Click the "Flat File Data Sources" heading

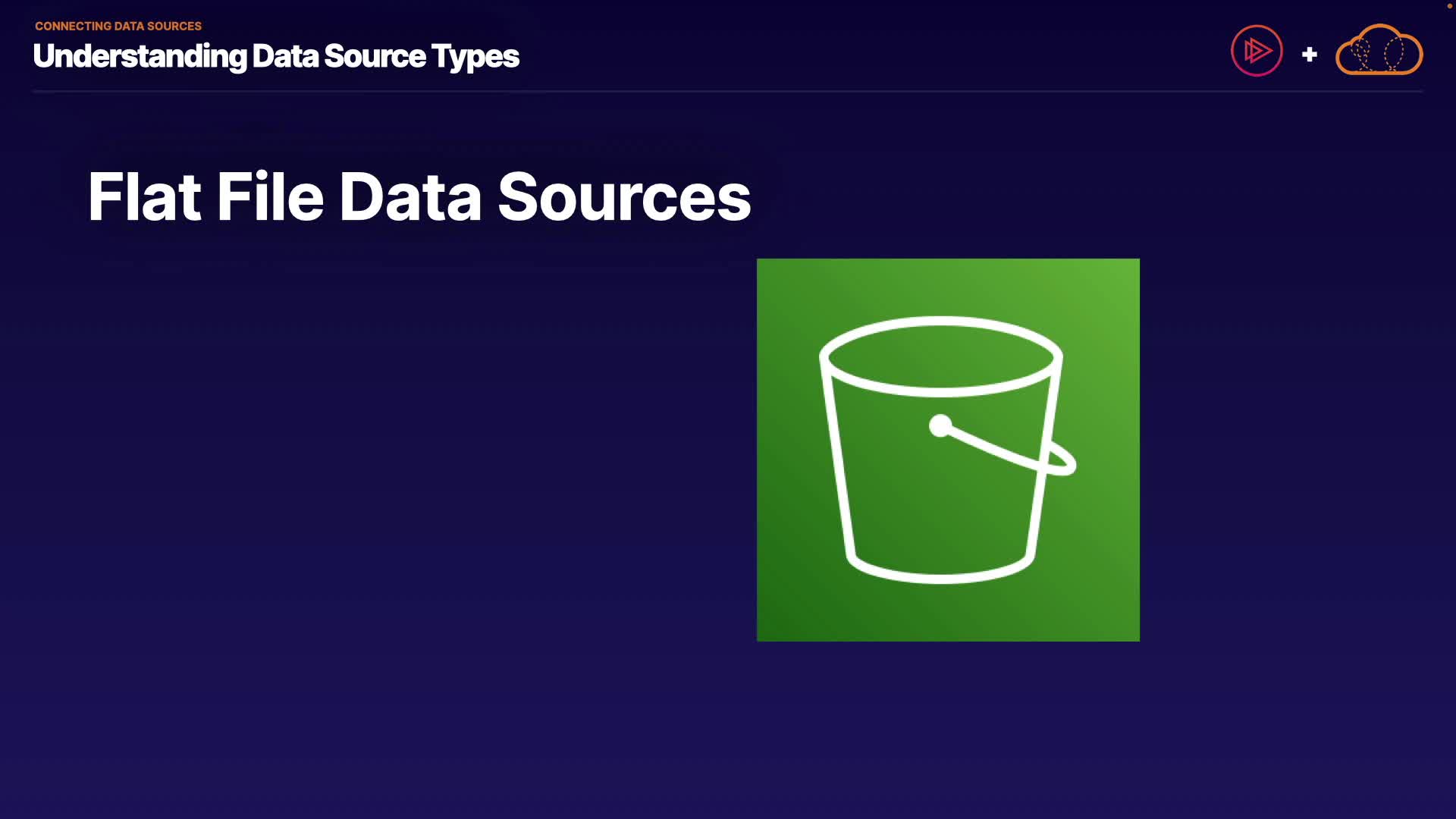pyautogui.click(x=419, y=197)
